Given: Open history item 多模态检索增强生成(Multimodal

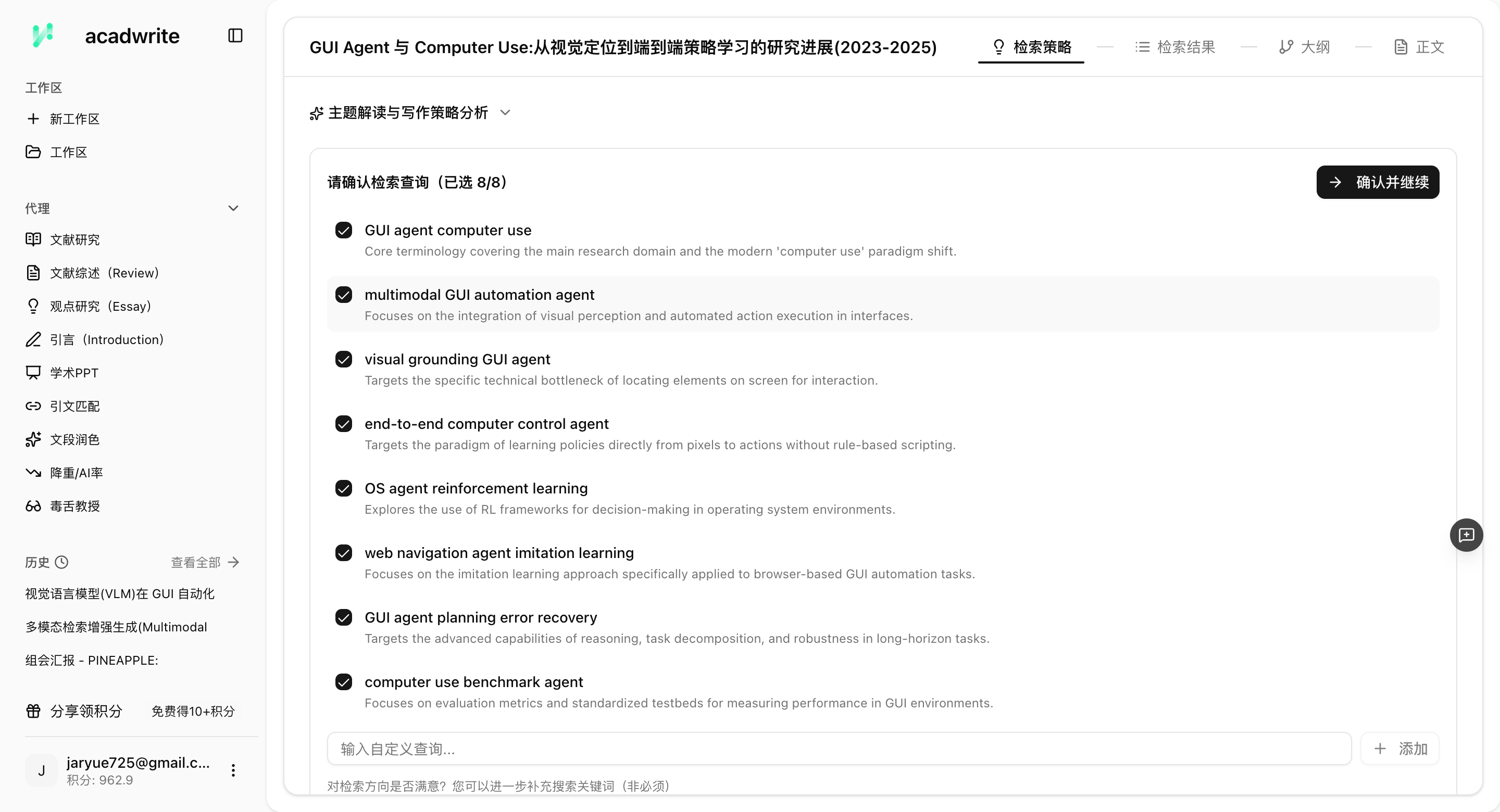Looking at the screenshot, I should (117, 627).
